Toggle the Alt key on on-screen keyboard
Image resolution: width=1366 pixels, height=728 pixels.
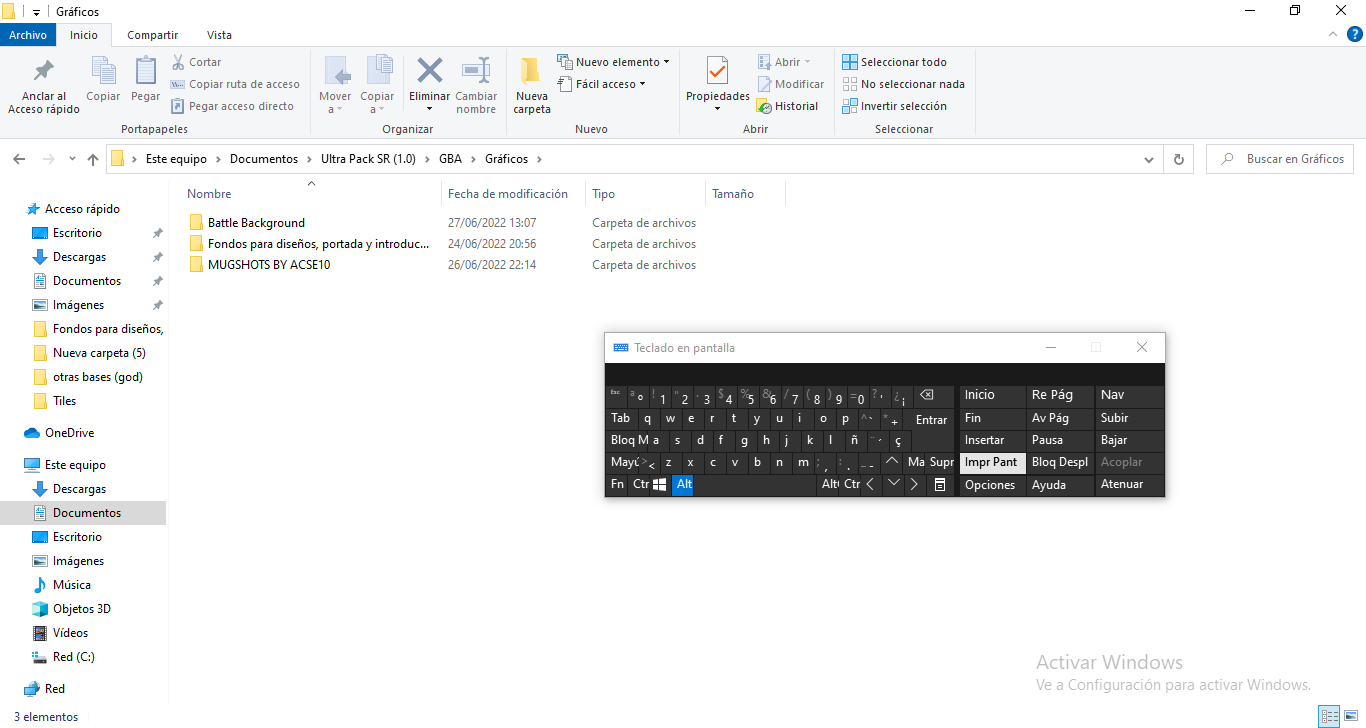683,484
